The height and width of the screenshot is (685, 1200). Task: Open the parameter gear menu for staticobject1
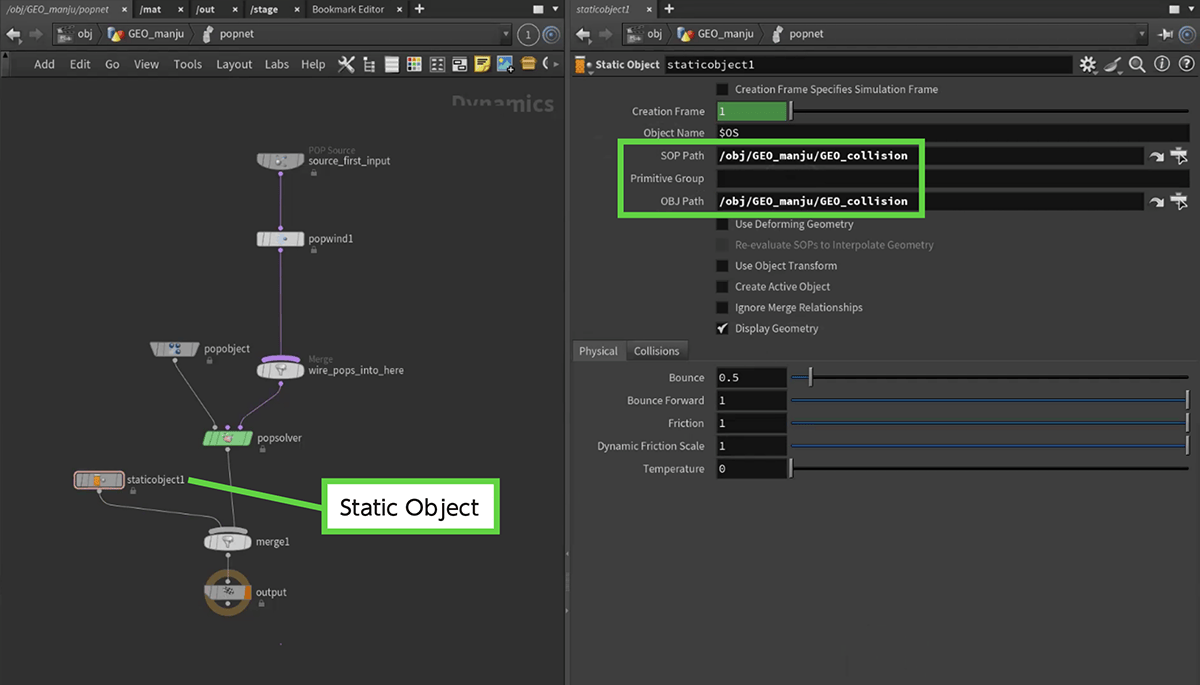coord(1088,64)
